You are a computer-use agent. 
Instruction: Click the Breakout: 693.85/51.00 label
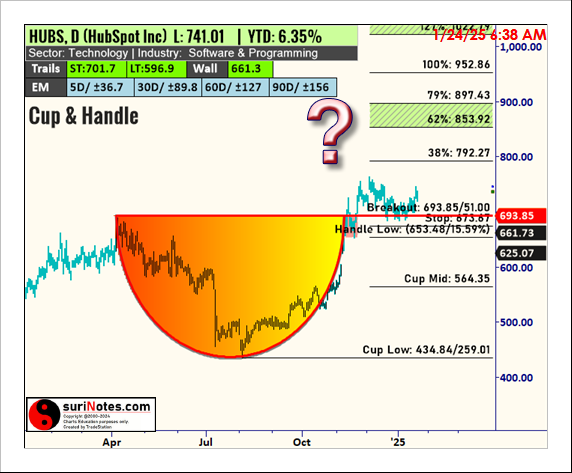pyautogui.click(x=428, y=208)
